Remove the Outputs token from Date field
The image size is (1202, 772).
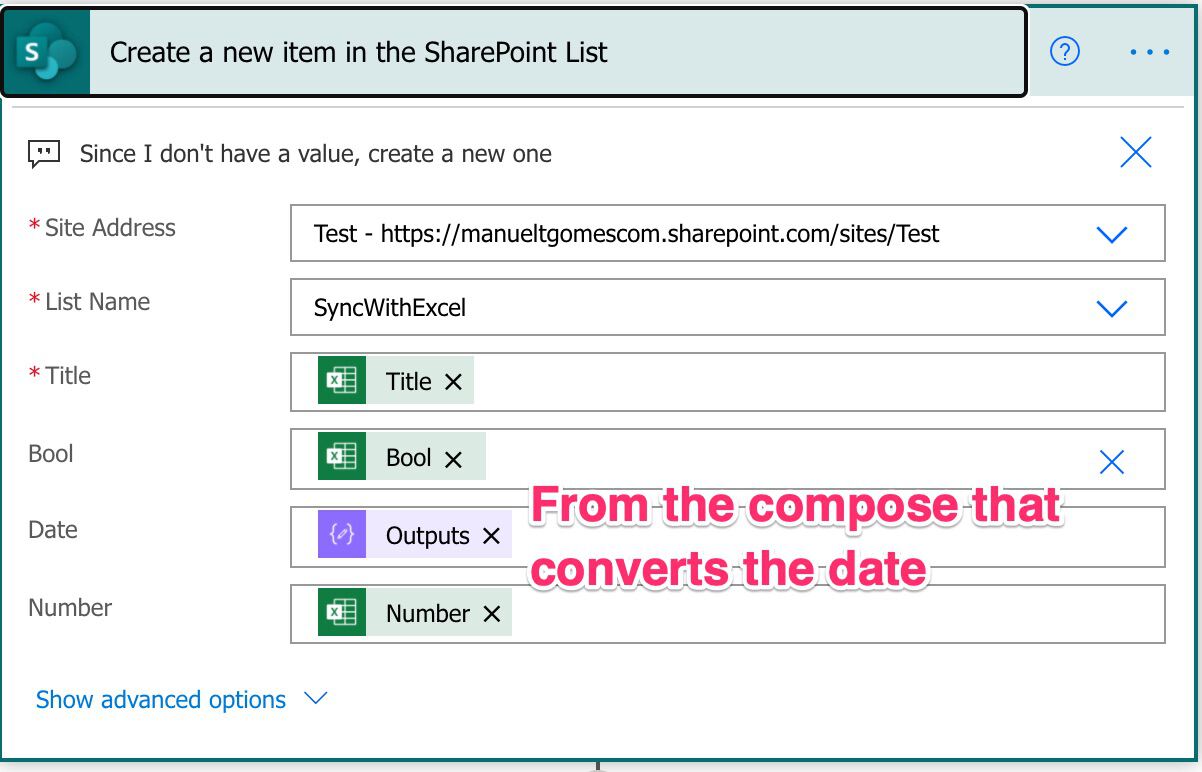pos(489,534)
